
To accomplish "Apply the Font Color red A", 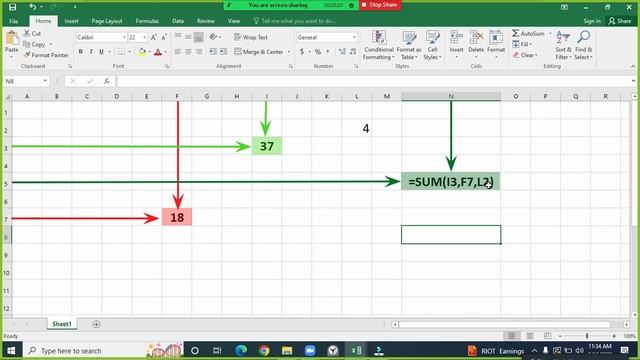I will [158, 52].
